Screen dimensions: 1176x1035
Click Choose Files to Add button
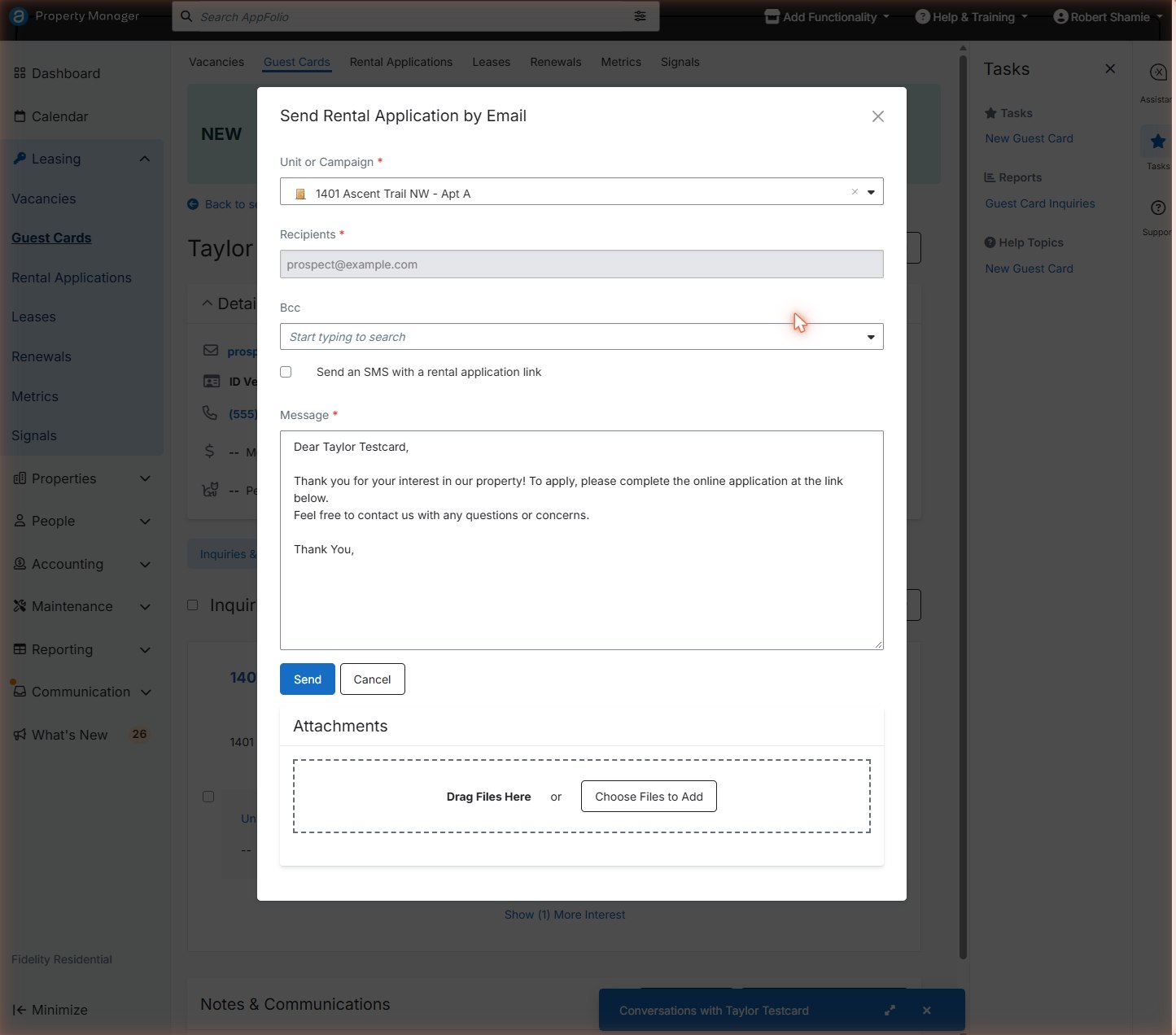[x=649, y=797]
